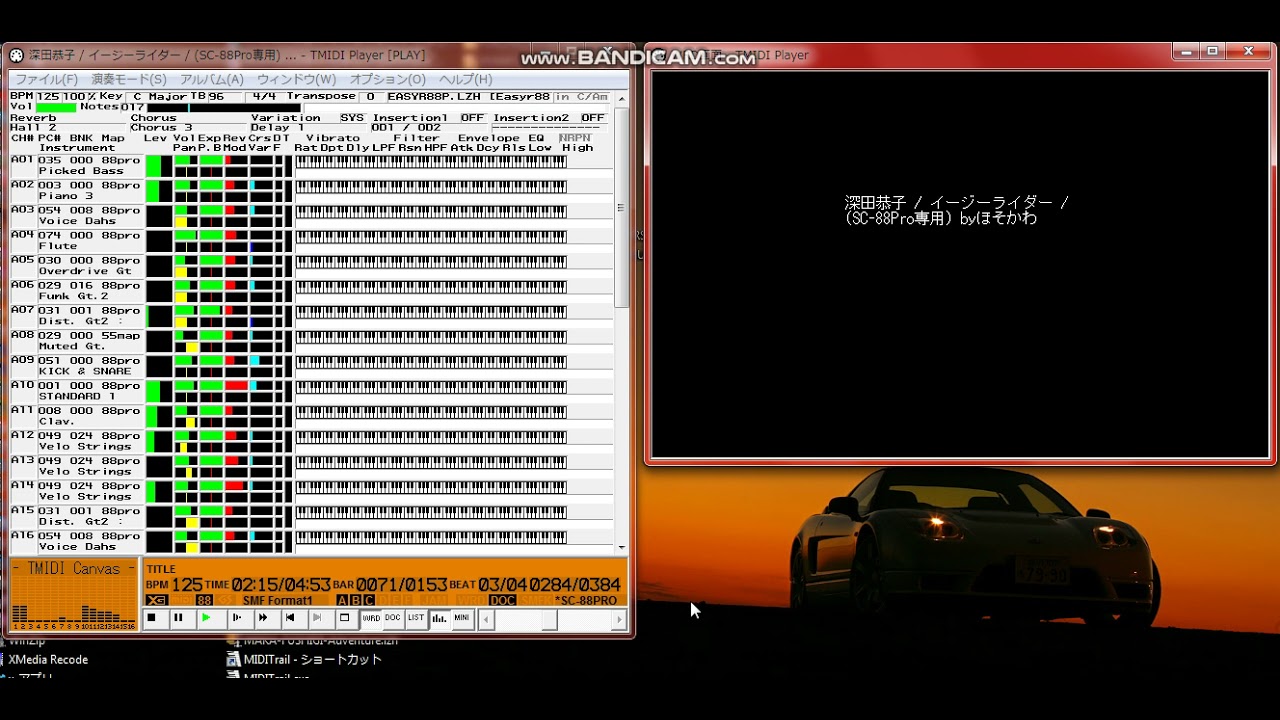Switch player to MINI mode
Viewport: 1280px width, 720px height.
coord(461,618)
